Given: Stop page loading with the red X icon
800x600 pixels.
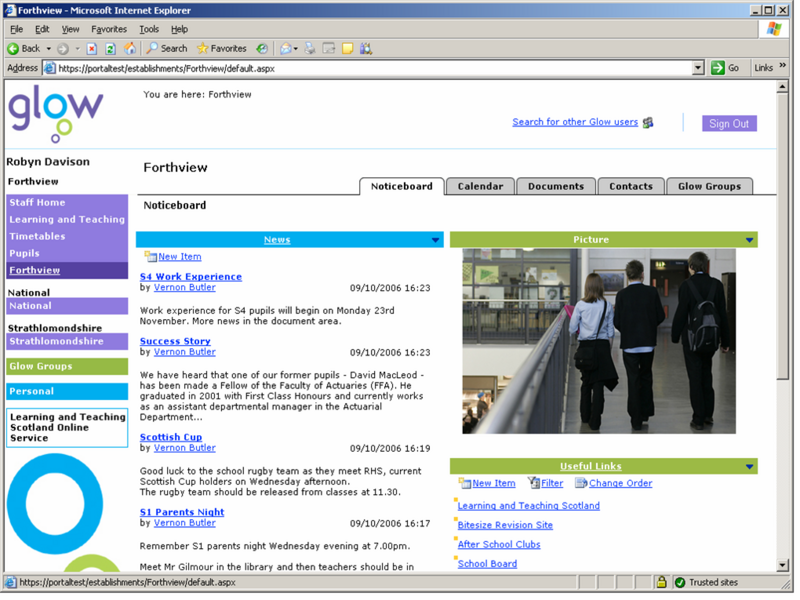Looking at the screenshot, I should coord(92,49).
